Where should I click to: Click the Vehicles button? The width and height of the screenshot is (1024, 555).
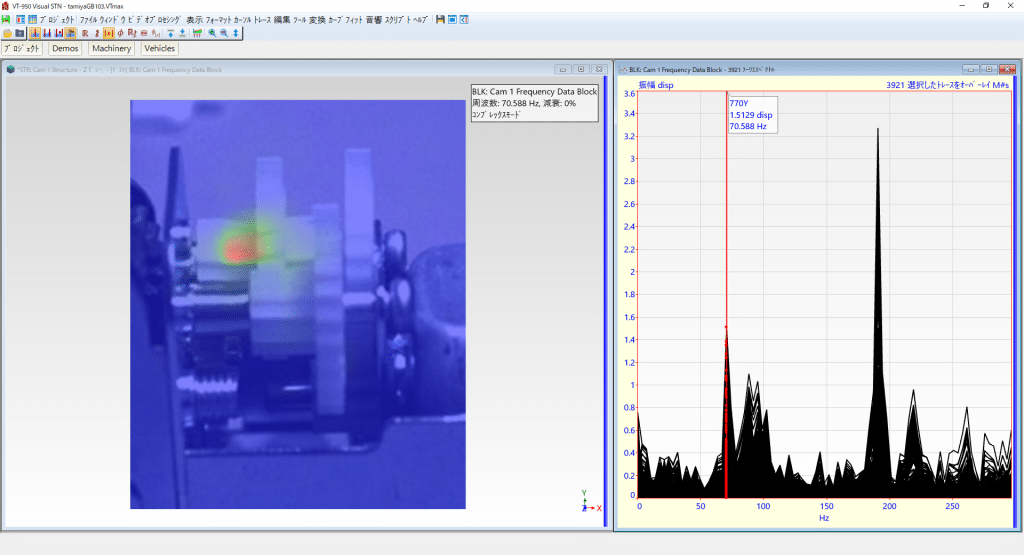click(159, 48)
